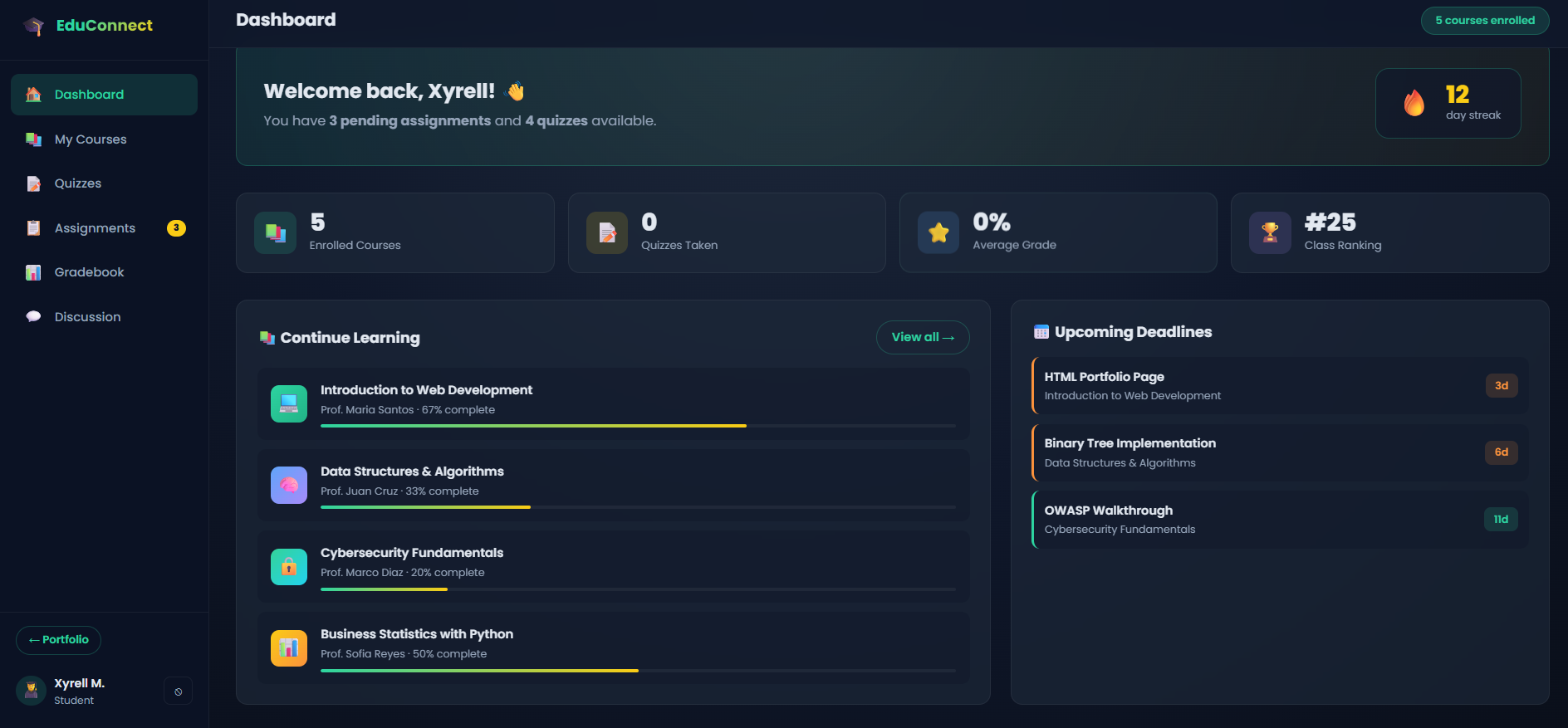Image resolution: width=1568 pixels, height=728 pixels.
Task: Open the Binary Tree Implementation deadline
Action: coord(1280,452)
